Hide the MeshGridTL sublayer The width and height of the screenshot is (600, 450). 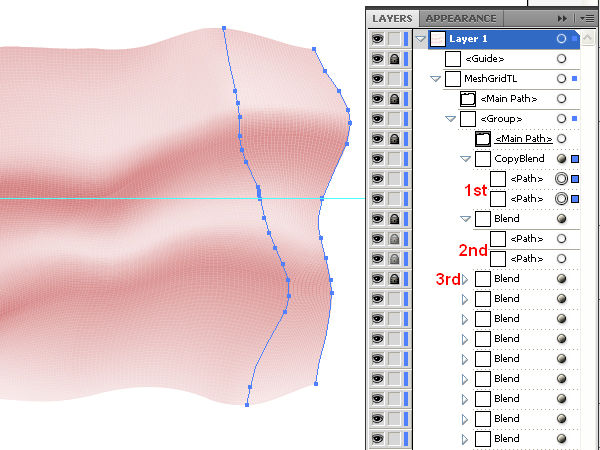pos(378,78)
